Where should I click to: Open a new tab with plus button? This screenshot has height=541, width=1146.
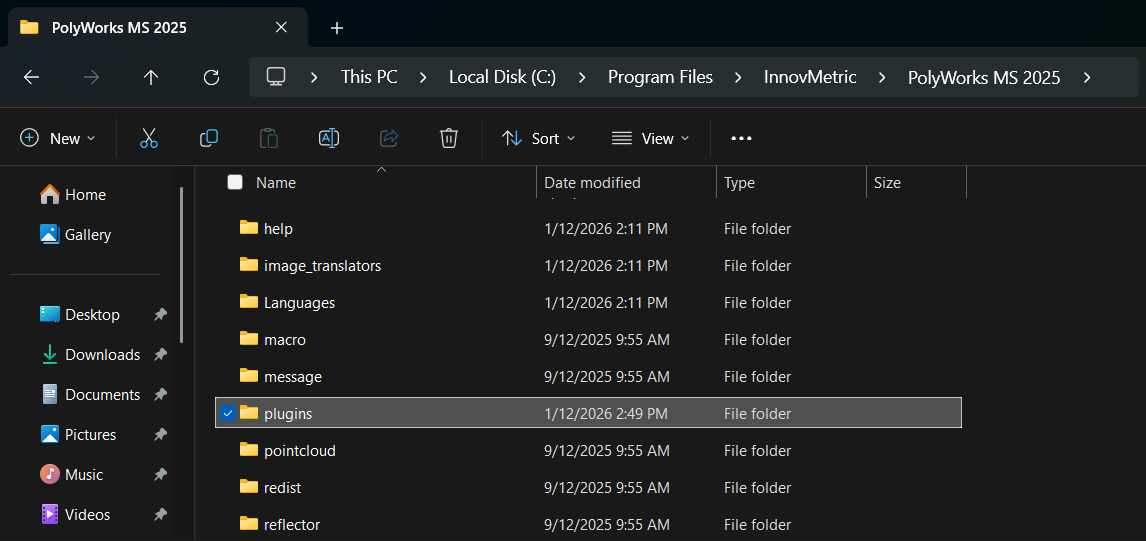(337, 28)
